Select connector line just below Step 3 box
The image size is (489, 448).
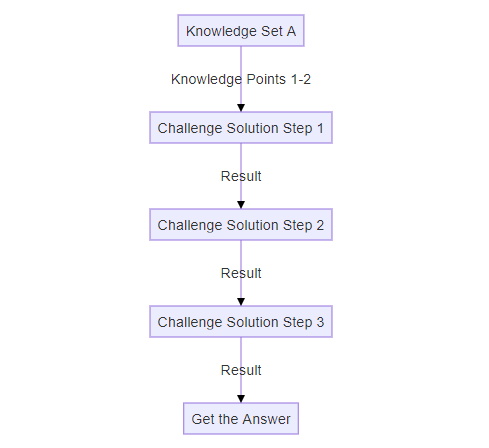pyautogui.click(x=241, y=350)
